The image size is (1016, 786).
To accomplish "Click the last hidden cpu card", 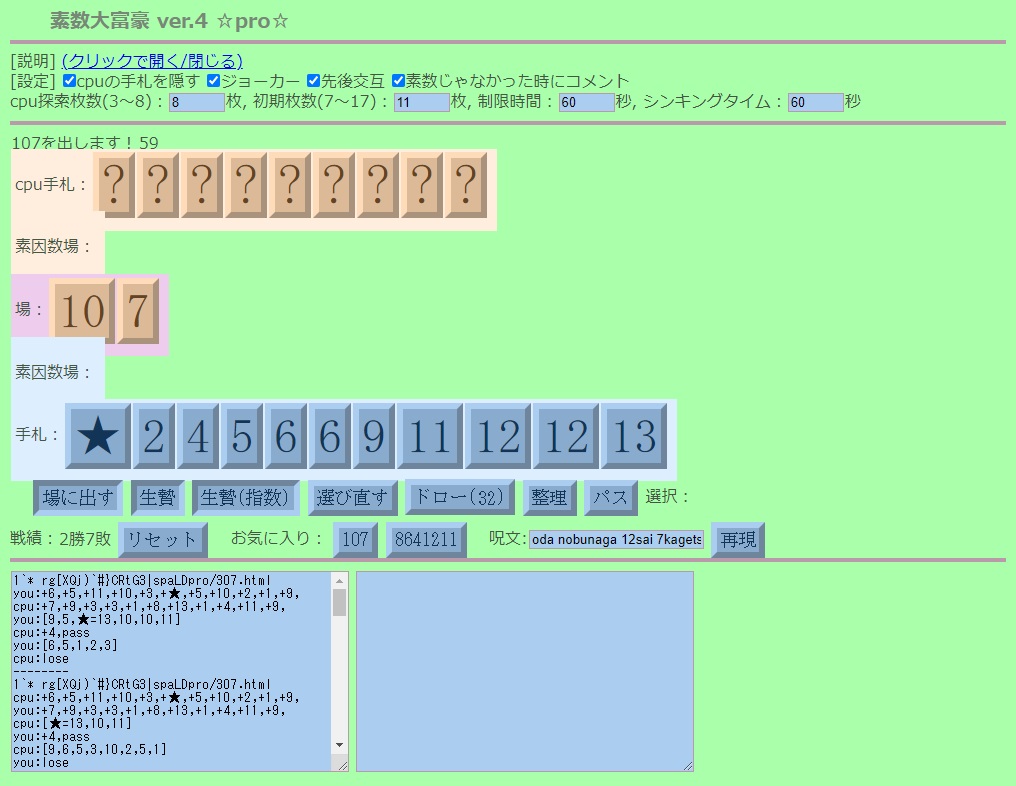I will pos(466,185).
